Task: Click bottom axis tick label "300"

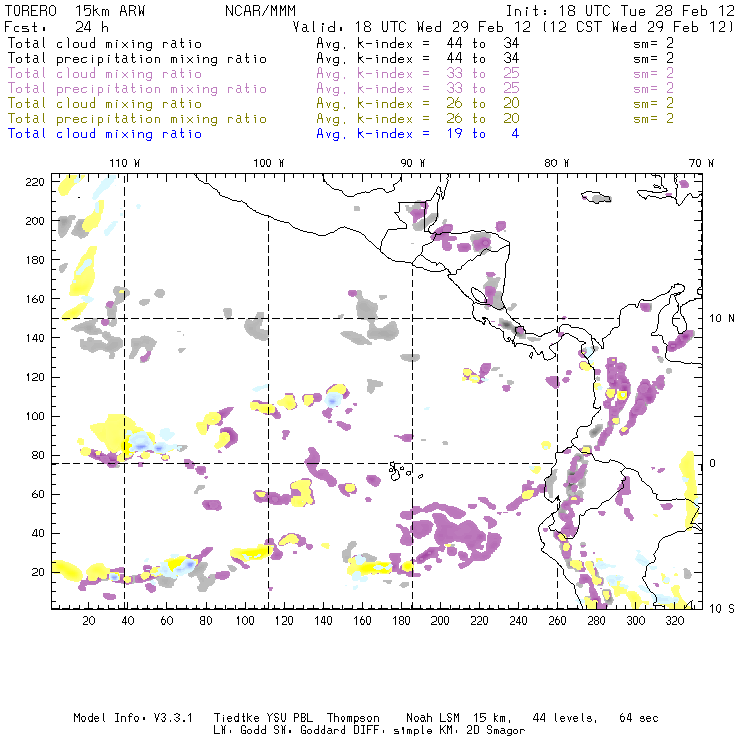Action: click(x=635, y=621)
